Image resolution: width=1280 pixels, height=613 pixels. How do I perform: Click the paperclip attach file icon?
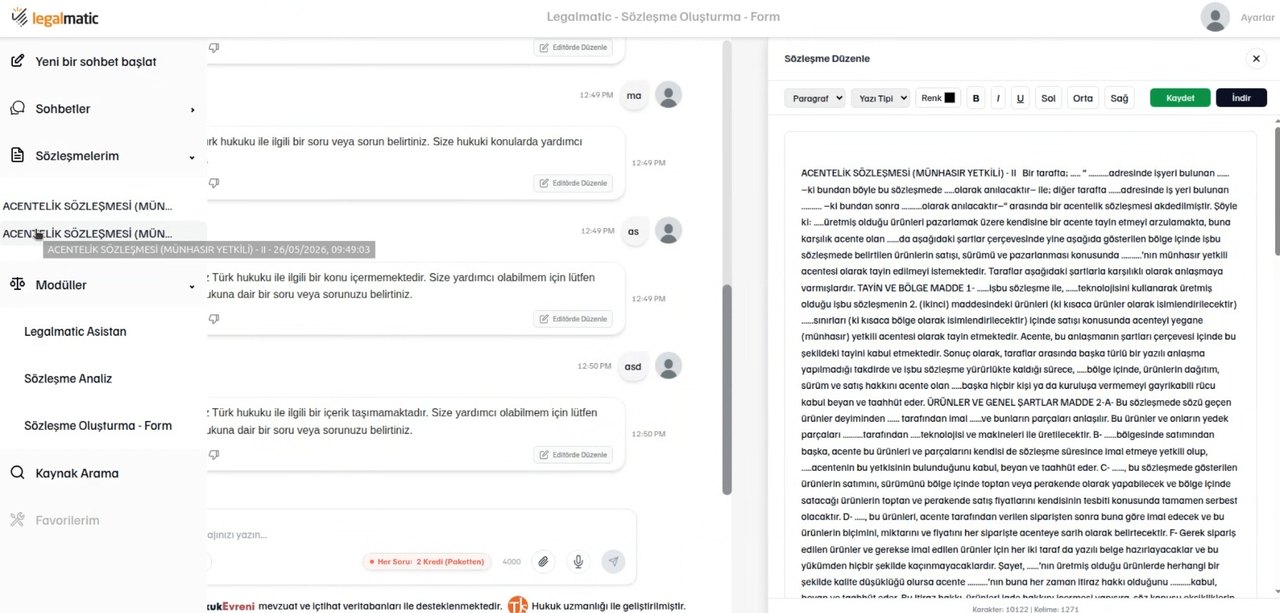pyautogui.click(x=543, y=562)
